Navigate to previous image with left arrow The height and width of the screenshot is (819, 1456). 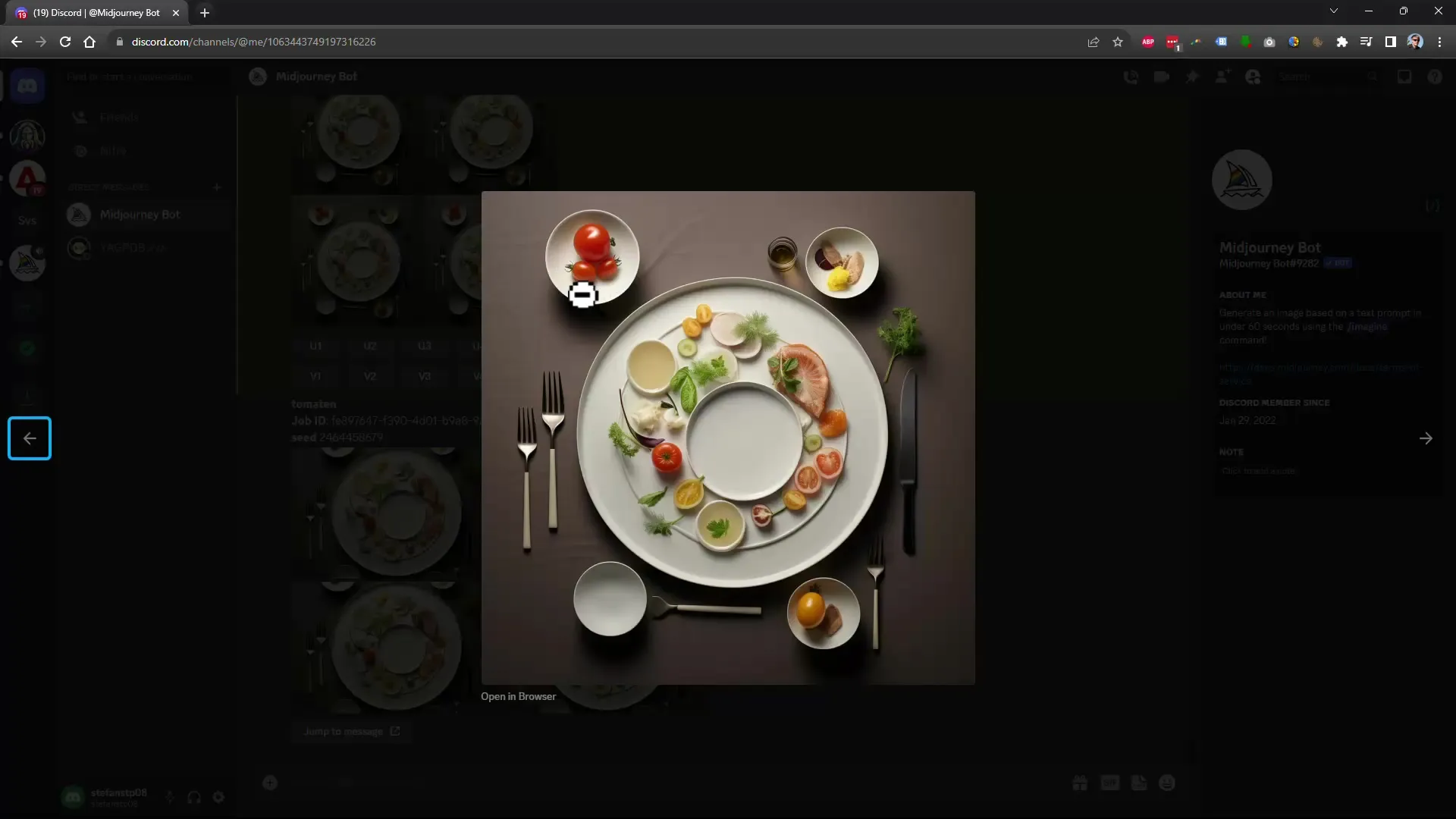click(29, 438)
